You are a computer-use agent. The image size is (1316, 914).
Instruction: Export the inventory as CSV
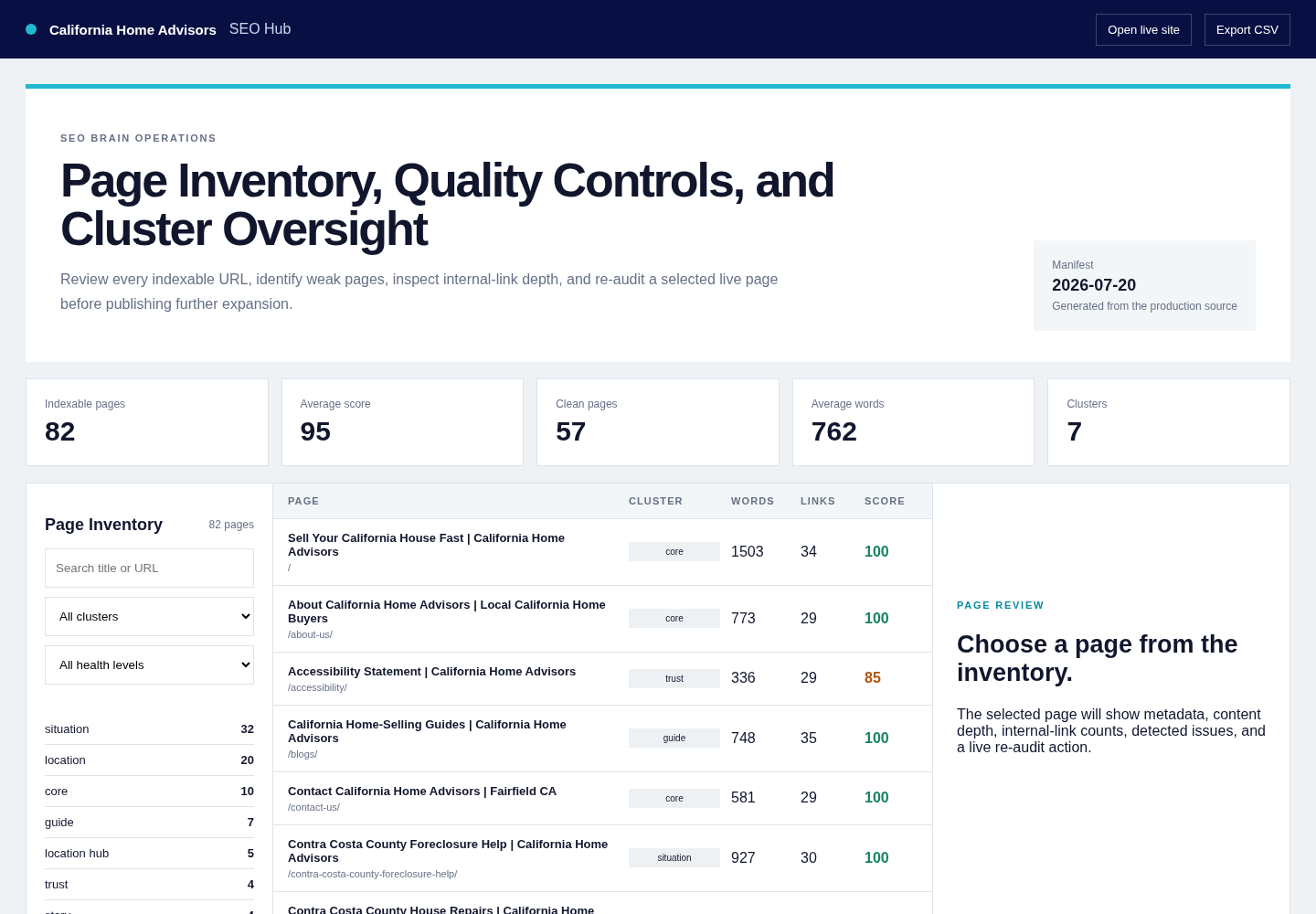tap(1247, 29)
